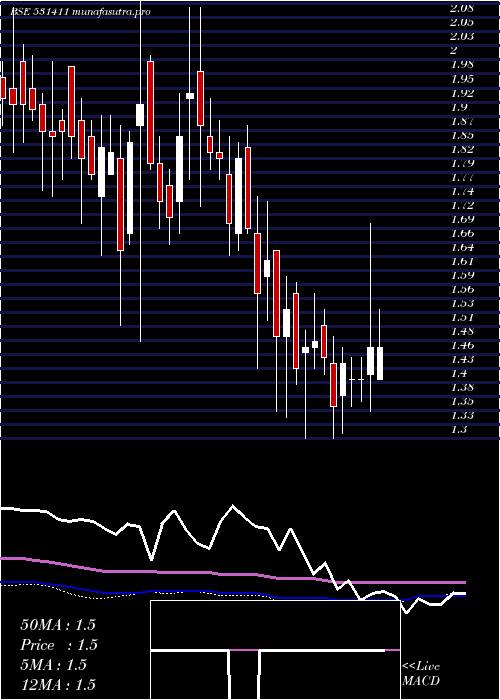Click the <<Live MACD label
500x700 pixels.
[x=421, y=674]
